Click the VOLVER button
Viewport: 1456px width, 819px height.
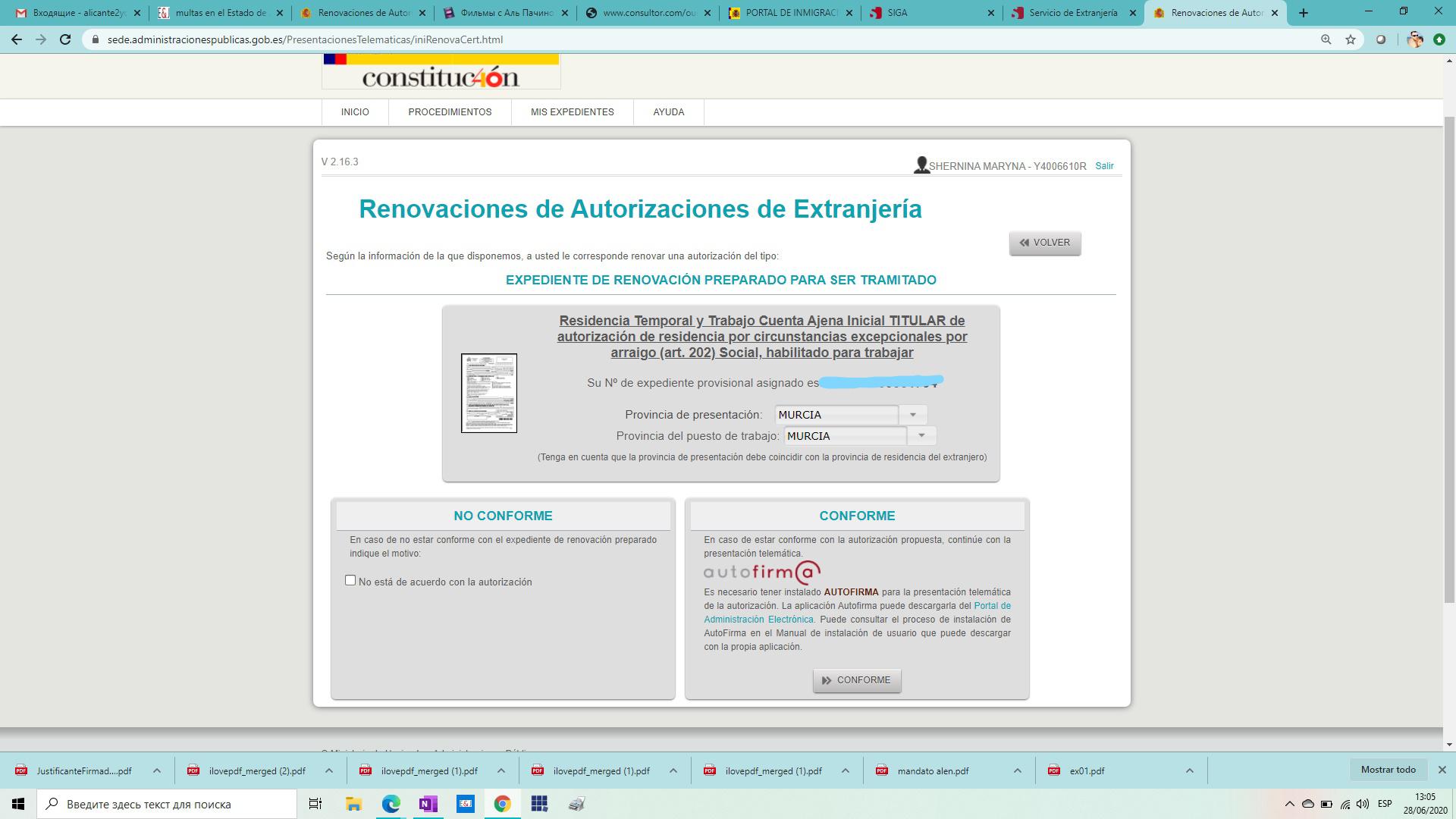(x=1044, y=243)
